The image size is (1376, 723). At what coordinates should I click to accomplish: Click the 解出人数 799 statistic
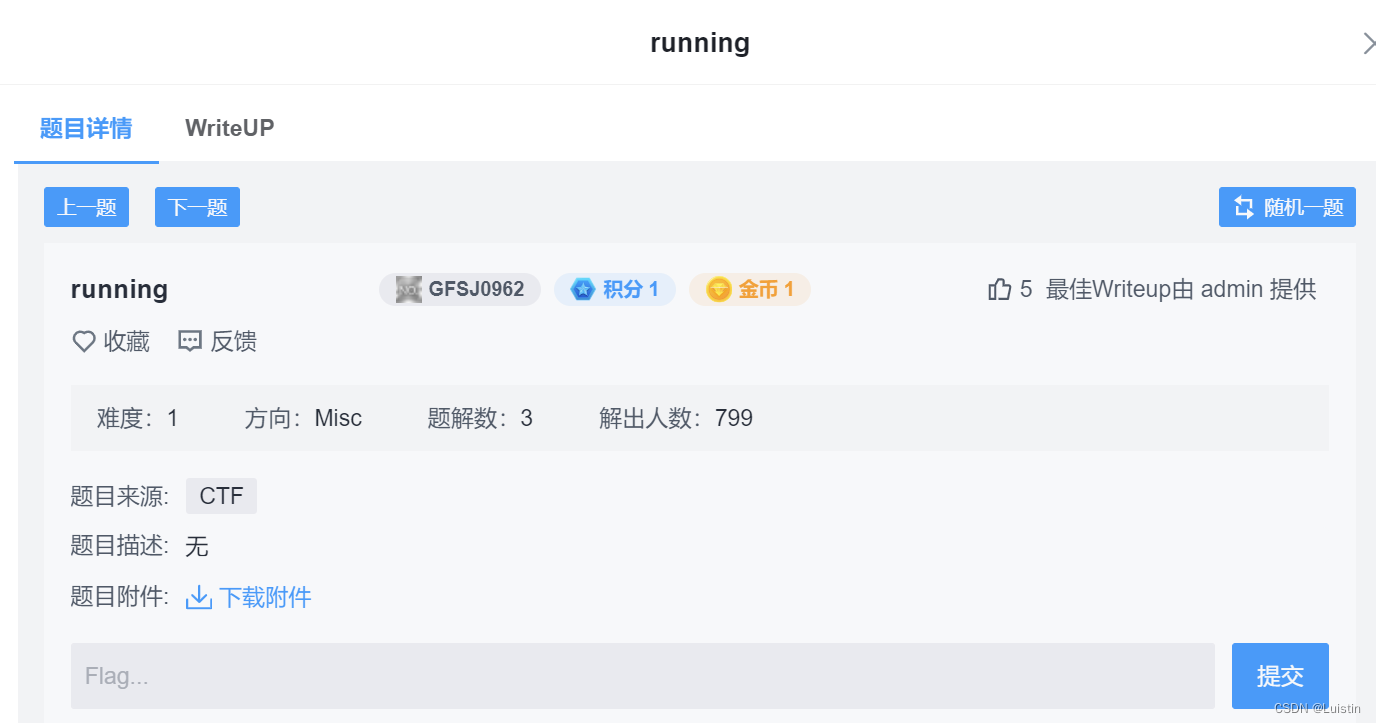[x=676, y=418]
